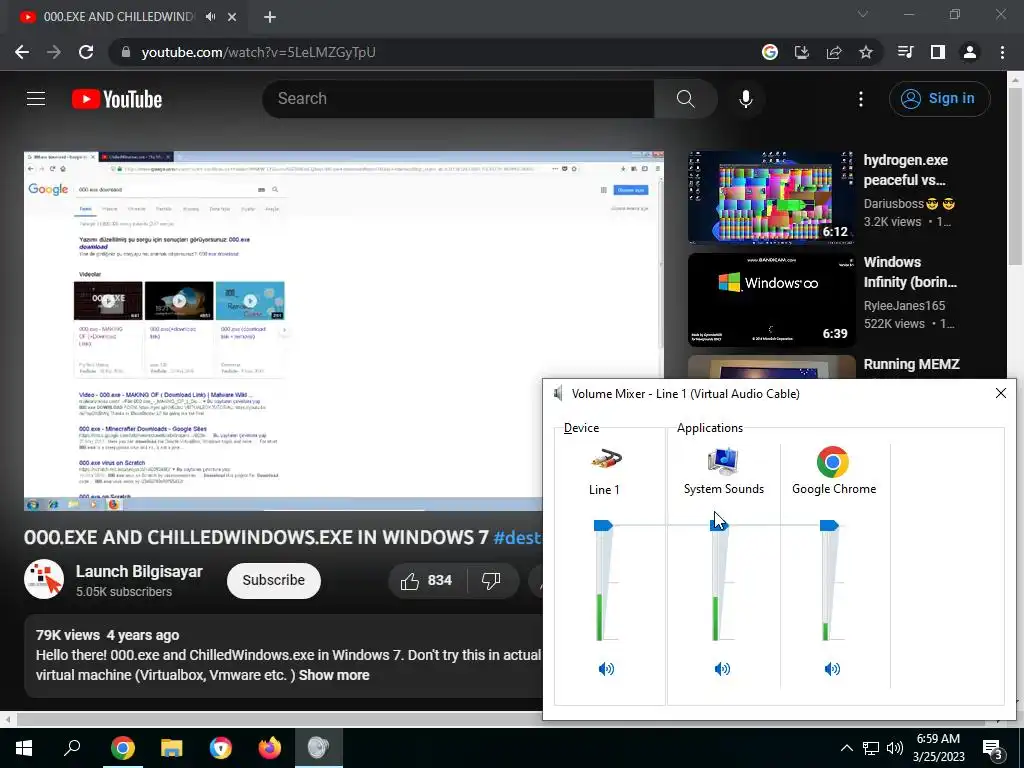
Task: Close the 000.EXE YouTube tab
Action: (232, 17)
